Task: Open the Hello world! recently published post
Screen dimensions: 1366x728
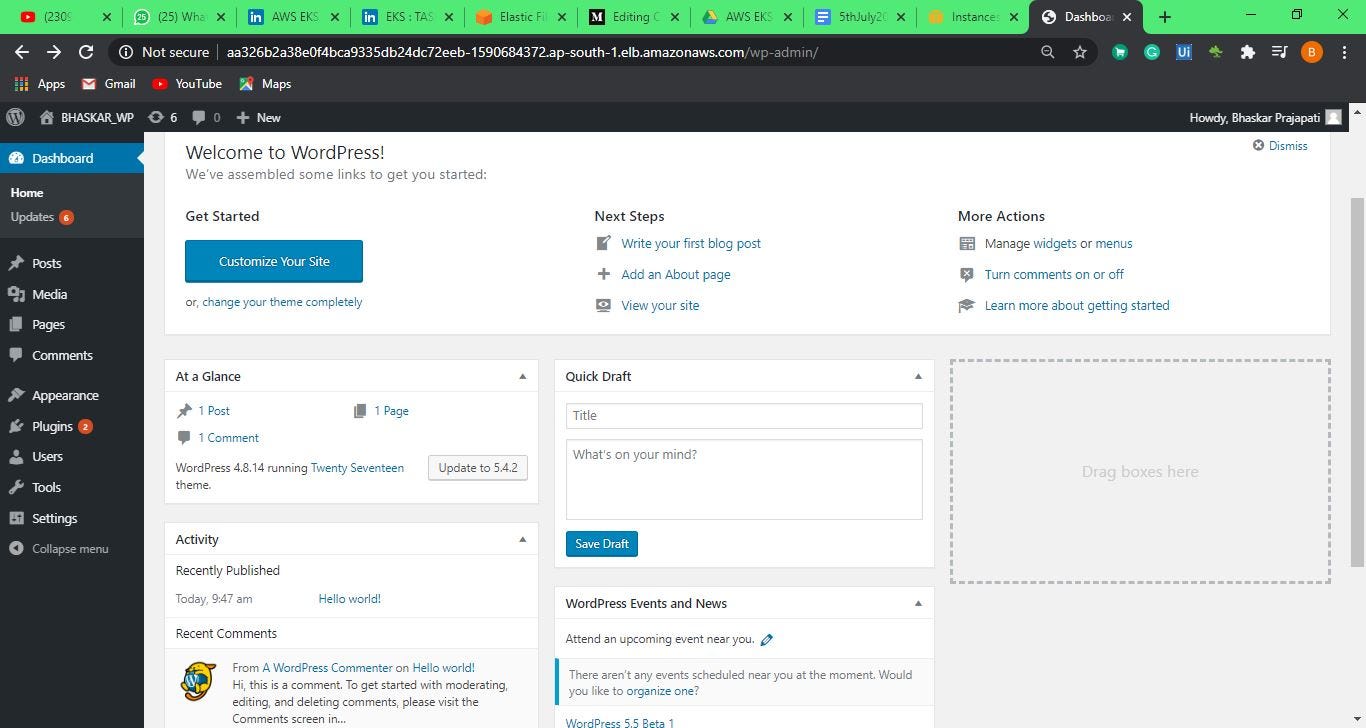Action: 349,599
